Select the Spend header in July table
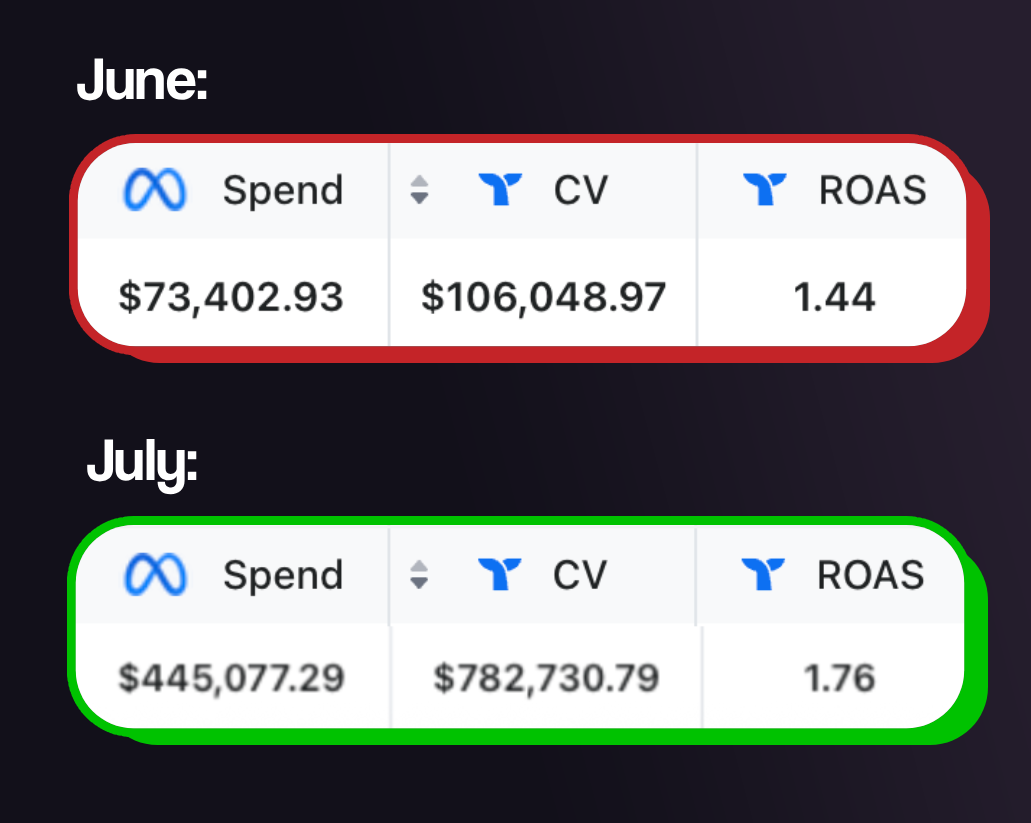The height and width of the screenshot is (823, 1031). point(282,574)
